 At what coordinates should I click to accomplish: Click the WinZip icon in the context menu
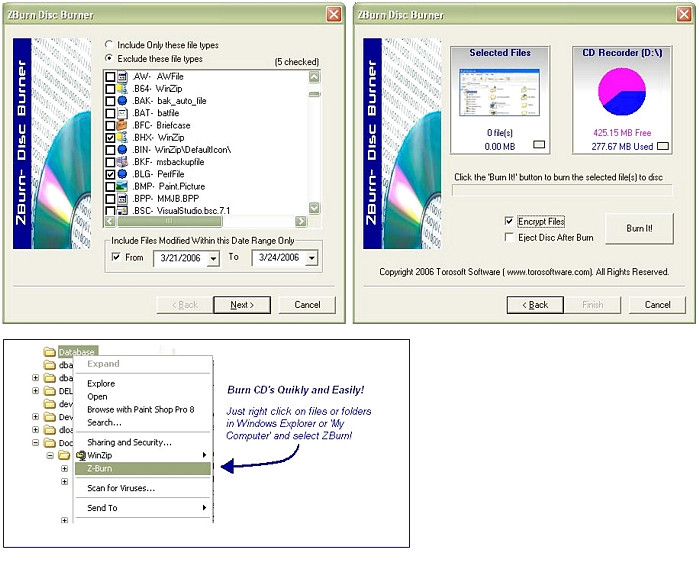[x=81, y=456]
